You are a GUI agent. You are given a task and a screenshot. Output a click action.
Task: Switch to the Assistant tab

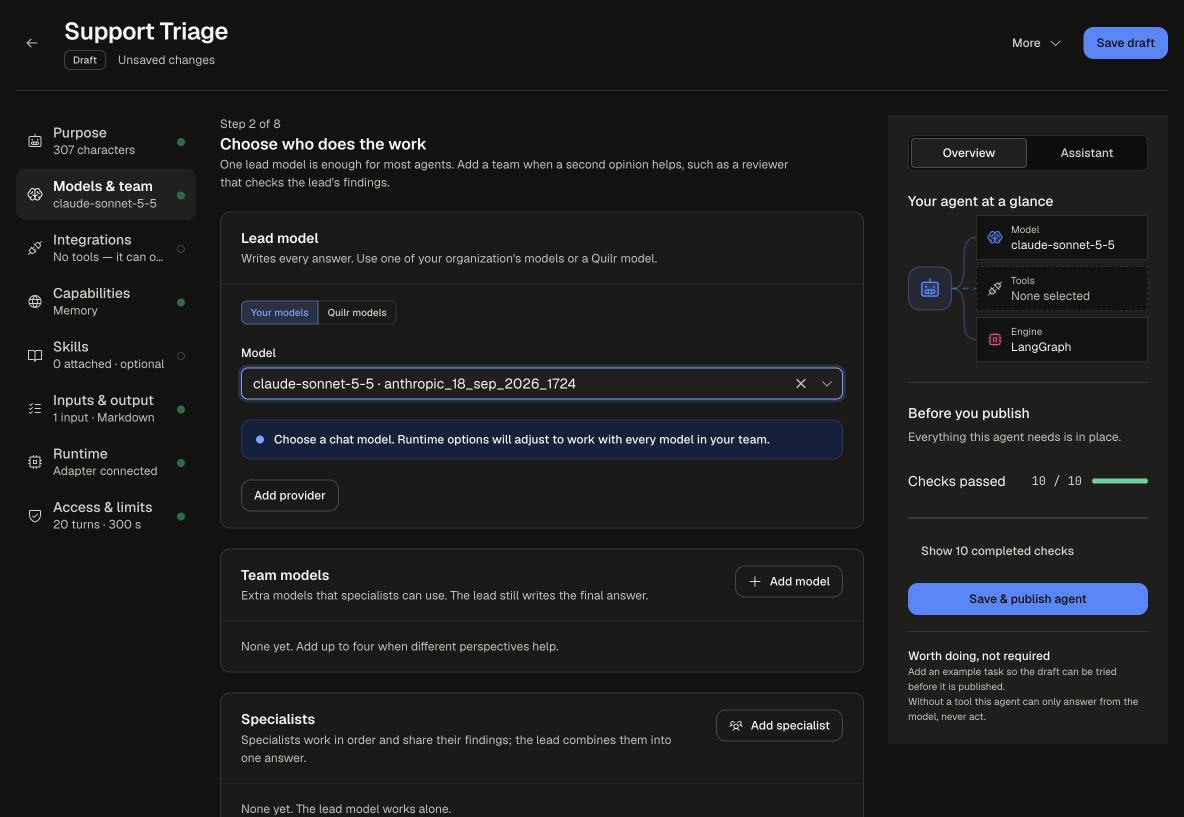(x=1087, y=153)
